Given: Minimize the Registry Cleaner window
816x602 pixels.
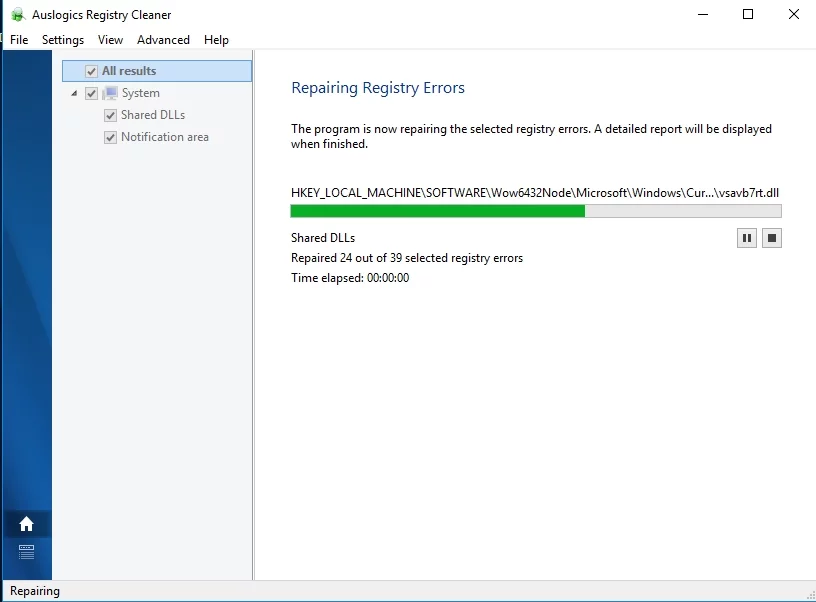Looking at the screenshot, I should (703, 15).
